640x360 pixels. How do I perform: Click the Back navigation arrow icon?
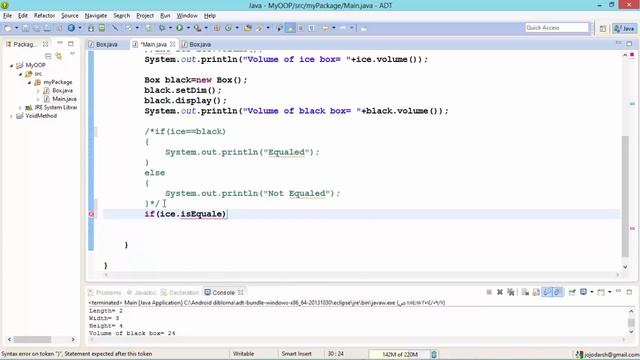tap(325, 28)
